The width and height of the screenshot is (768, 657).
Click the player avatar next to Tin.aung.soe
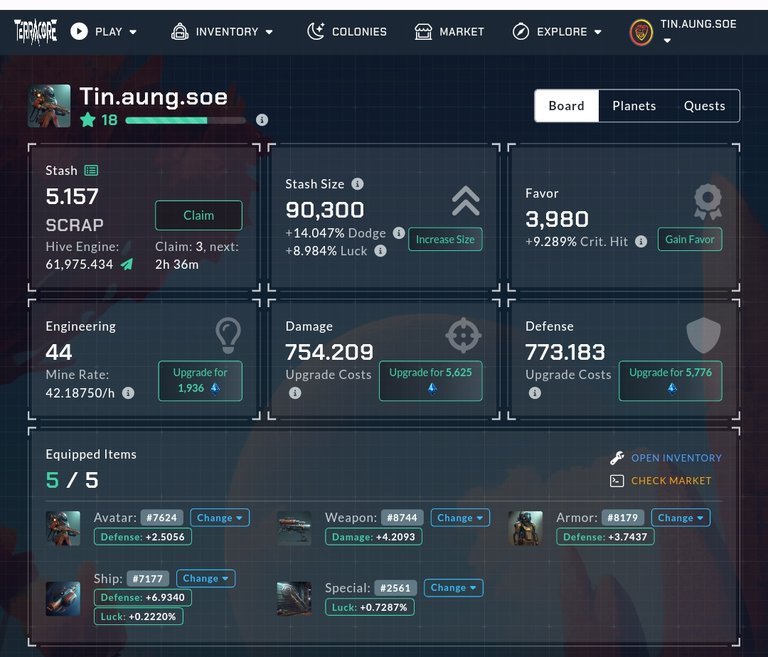(49, 106)
